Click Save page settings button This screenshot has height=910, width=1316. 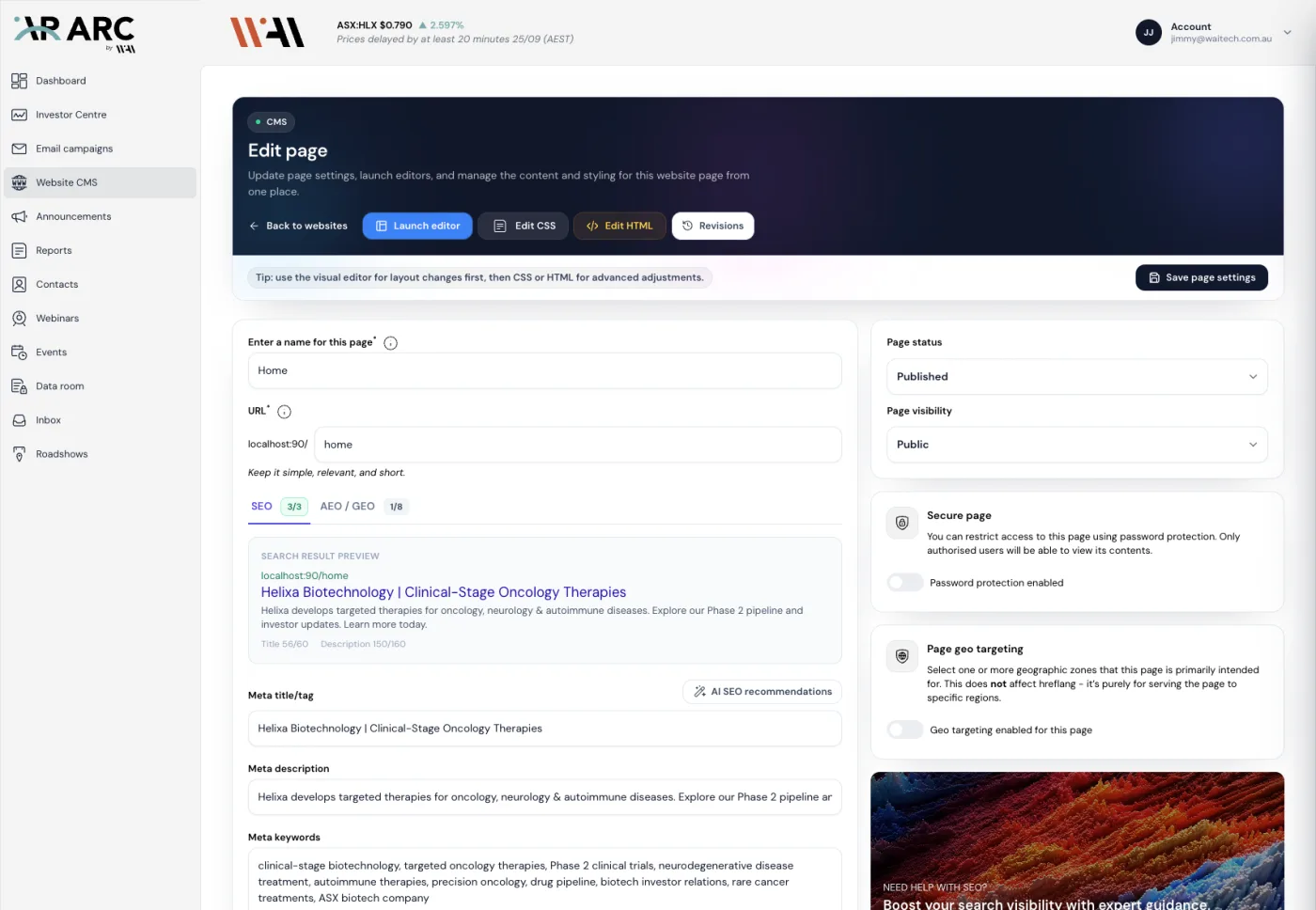pos(1201,277)
